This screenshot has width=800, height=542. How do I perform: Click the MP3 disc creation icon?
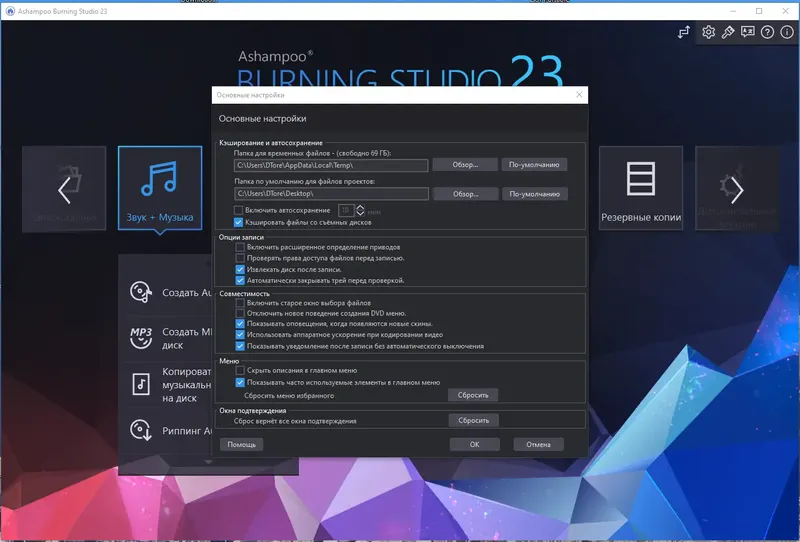tap(141, 338)
